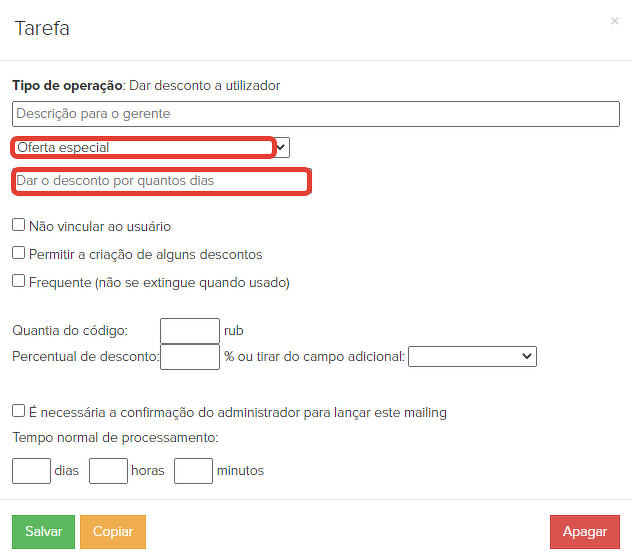Check 'Permitir a criação de alguns descontos'
The width and height of the screenshot is (632, 559).
tap(19, 254)
